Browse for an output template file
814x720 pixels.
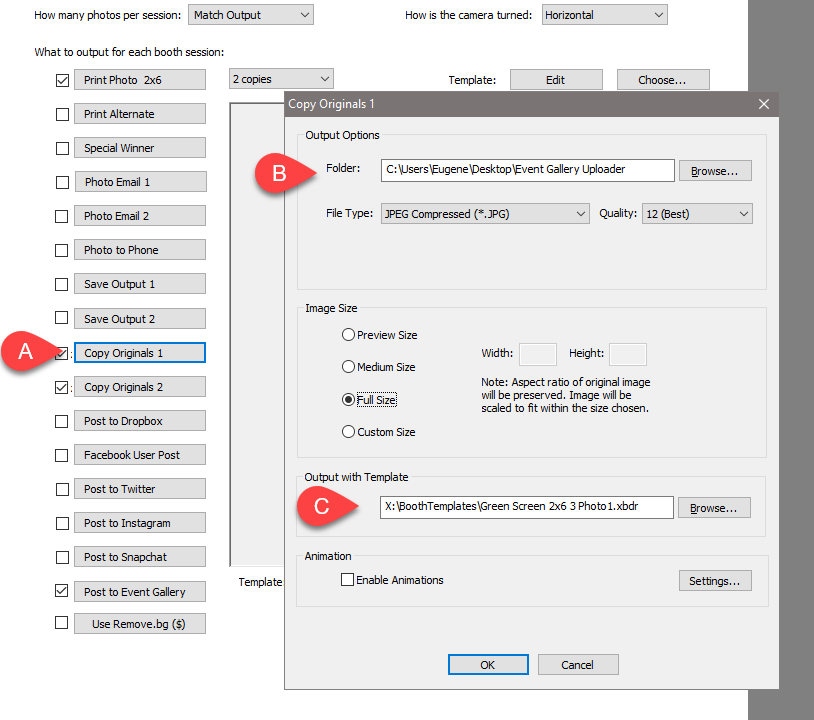pyautogui.click(x=715, y=508)
